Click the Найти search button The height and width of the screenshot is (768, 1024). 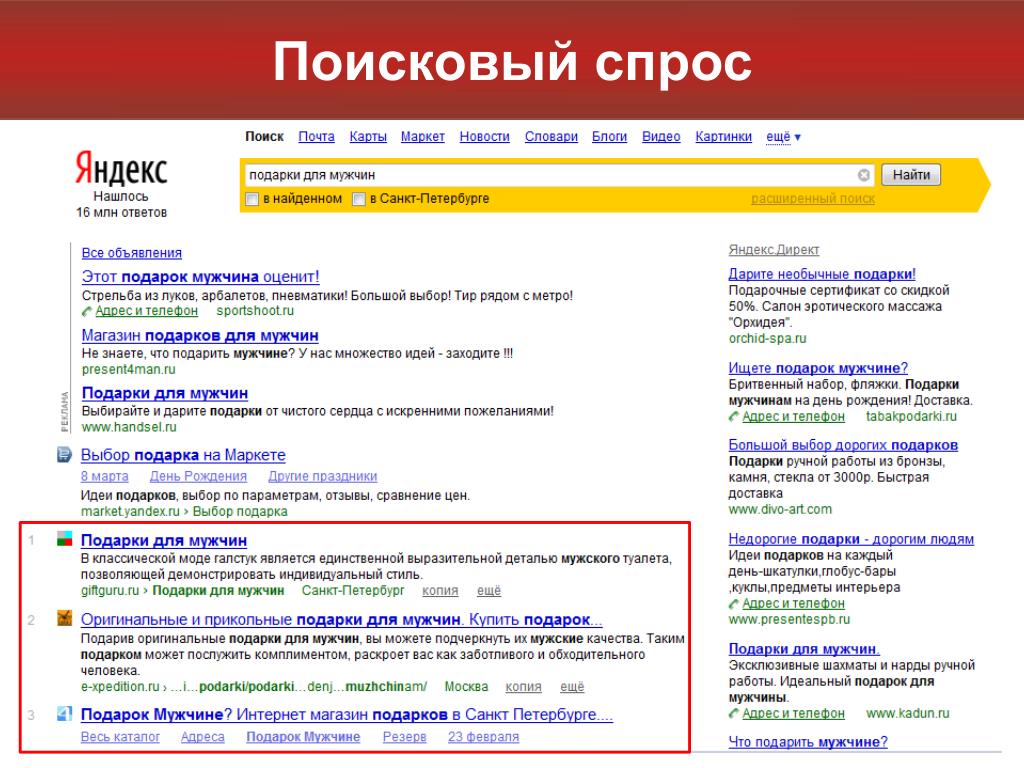911,174
